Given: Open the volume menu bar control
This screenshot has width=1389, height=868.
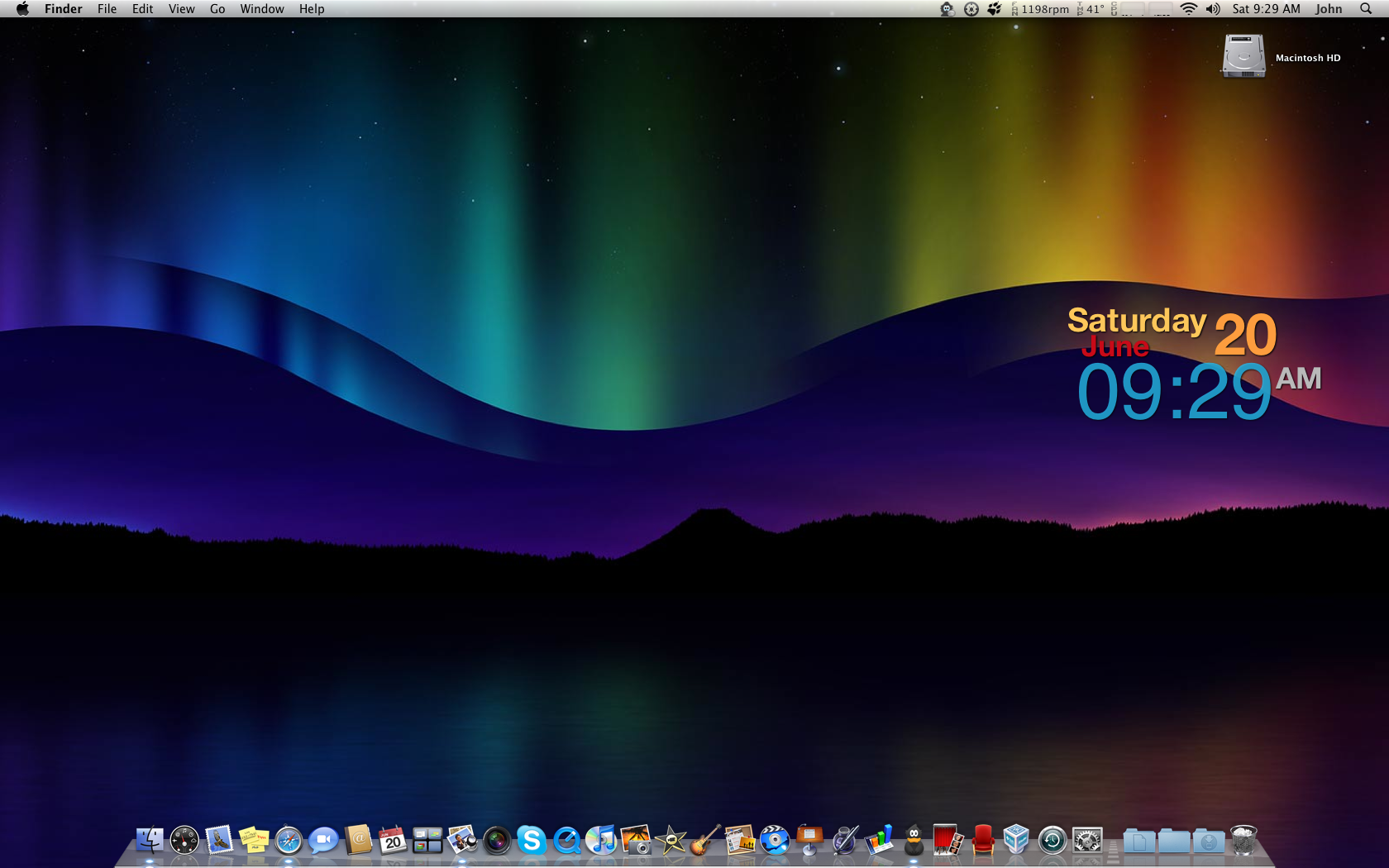Looking at the screenshot, I should (1213, 9).
